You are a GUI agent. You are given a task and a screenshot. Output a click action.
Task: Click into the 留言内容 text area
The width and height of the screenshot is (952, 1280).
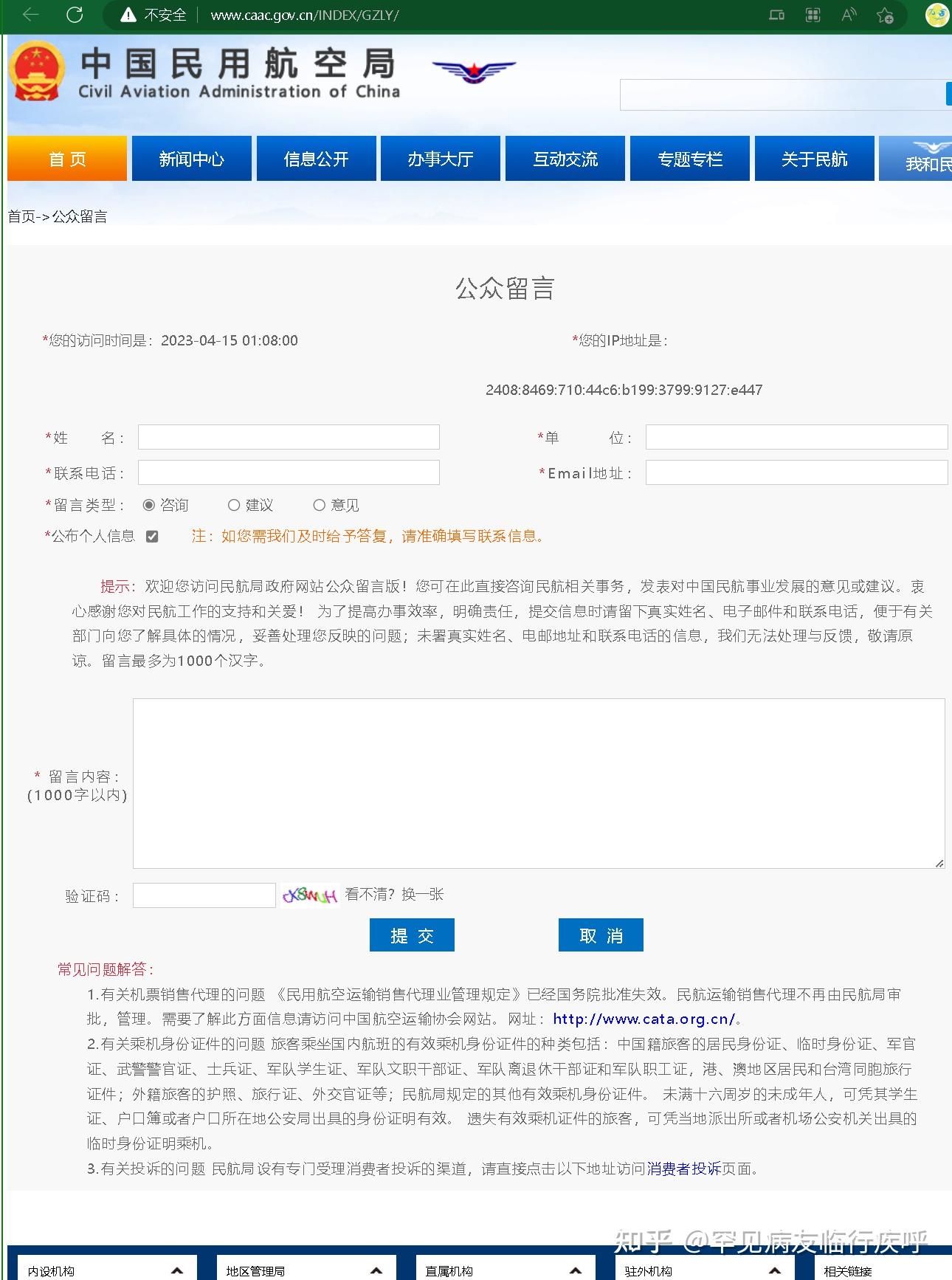[539, 783]
